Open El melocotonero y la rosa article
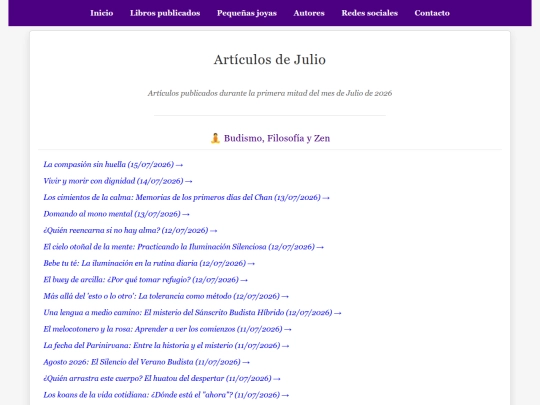Viewport: 540px width, 405px height. (x=167, y=329)
